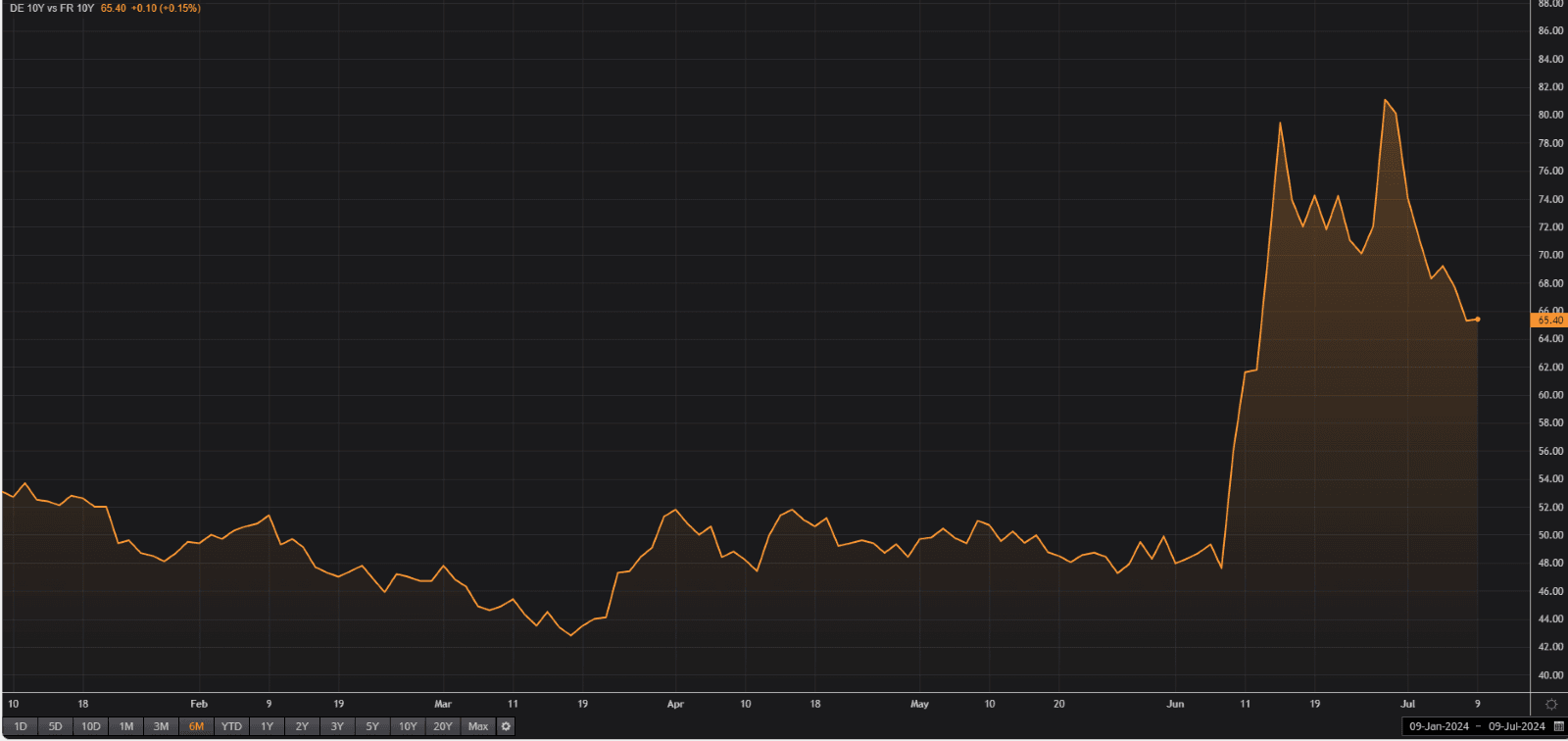Expand chart to 10Y range

(408, 726)
